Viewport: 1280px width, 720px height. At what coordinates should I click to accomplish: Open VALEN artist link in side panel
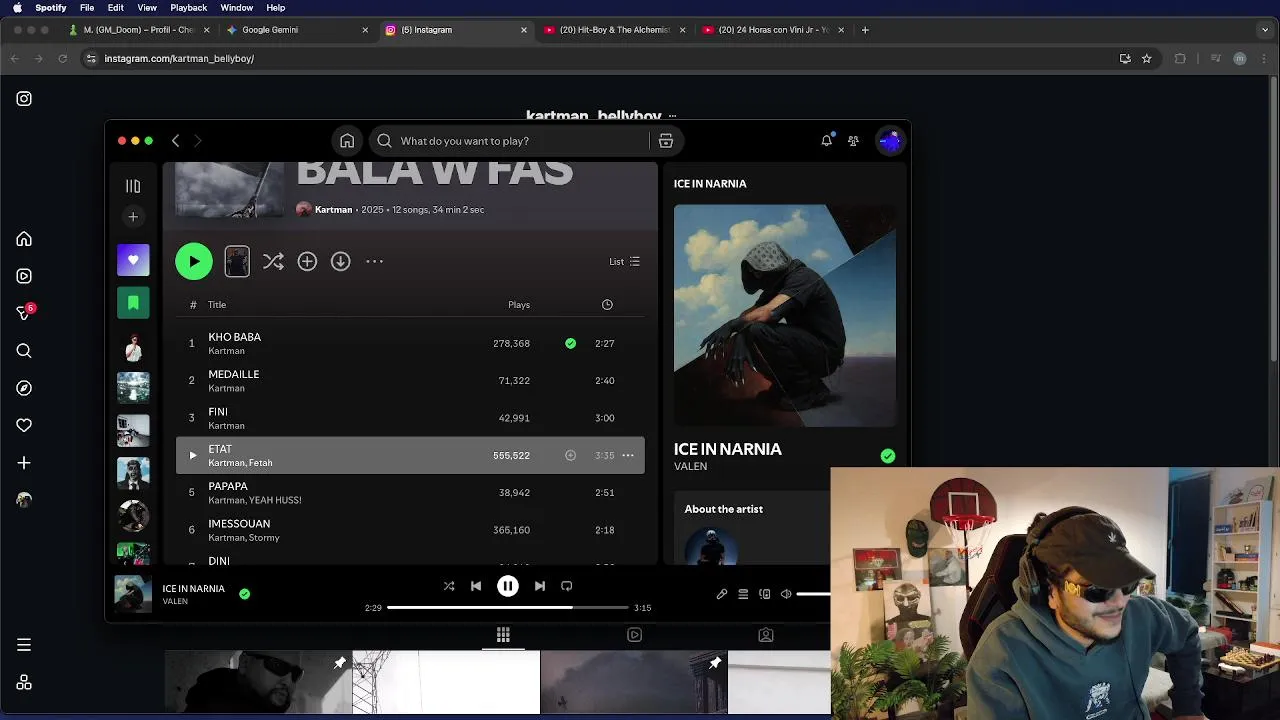point(690,466)
